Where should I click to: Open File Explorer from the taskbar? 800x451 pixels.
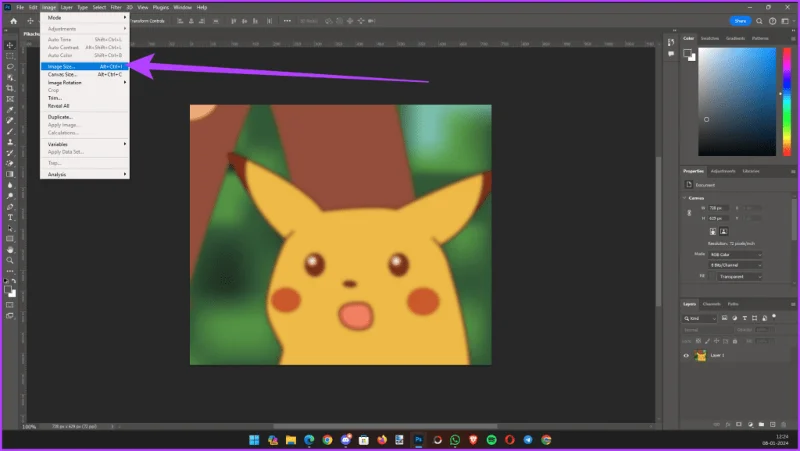(x=291, y=440)
